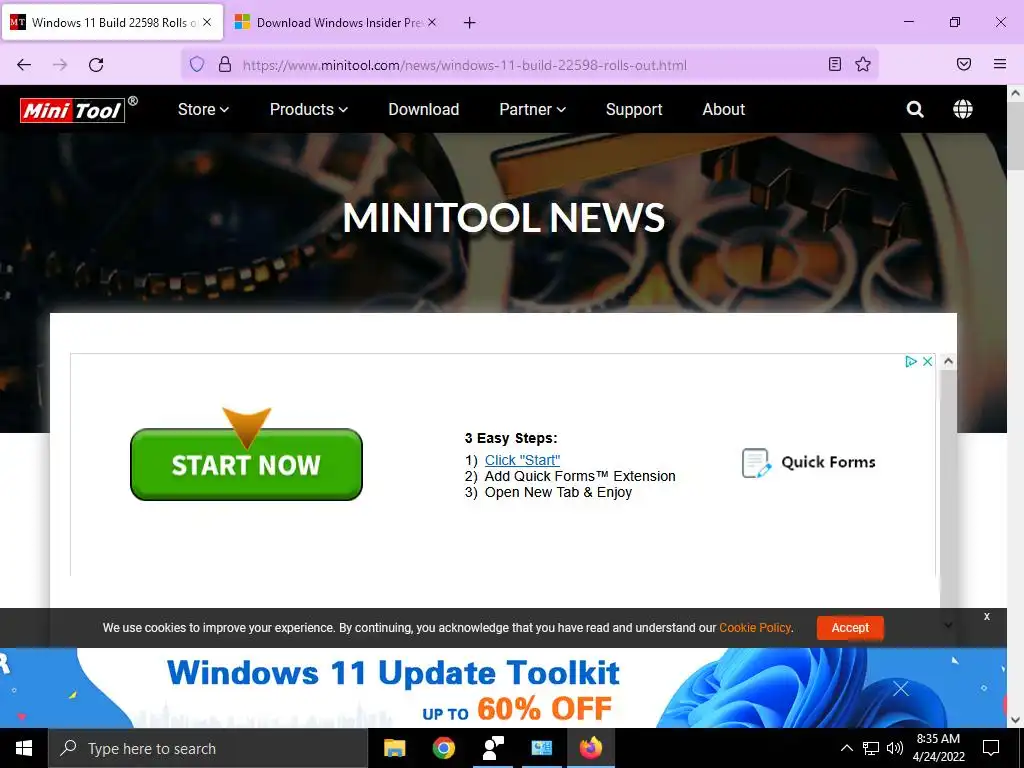
Task: Click the Quick Forms brand text
Action: coord(828,462)
